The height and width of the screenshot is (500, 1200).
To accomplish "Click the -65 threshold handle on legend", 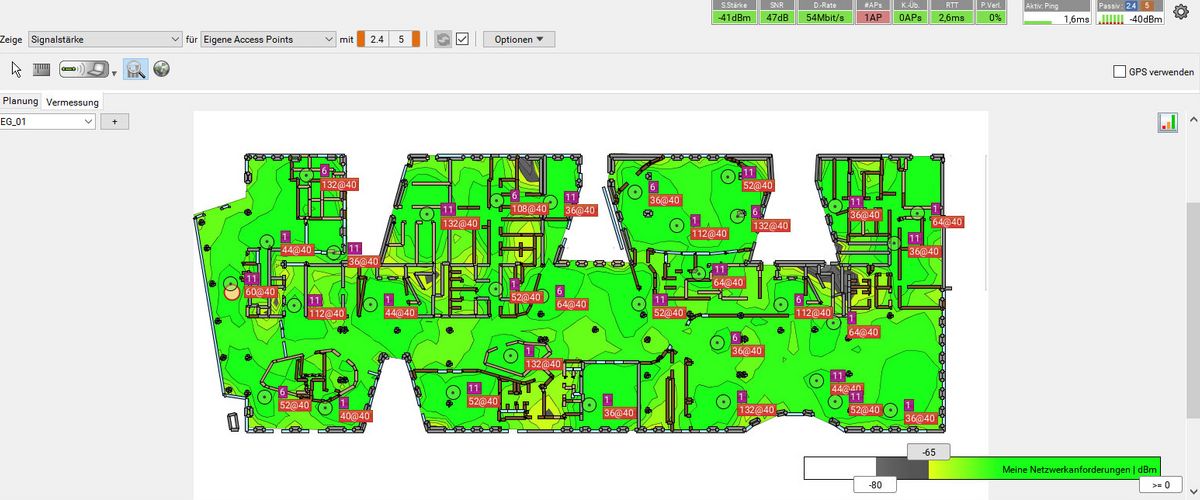I will pyautogui.click(x=928, y=452).
